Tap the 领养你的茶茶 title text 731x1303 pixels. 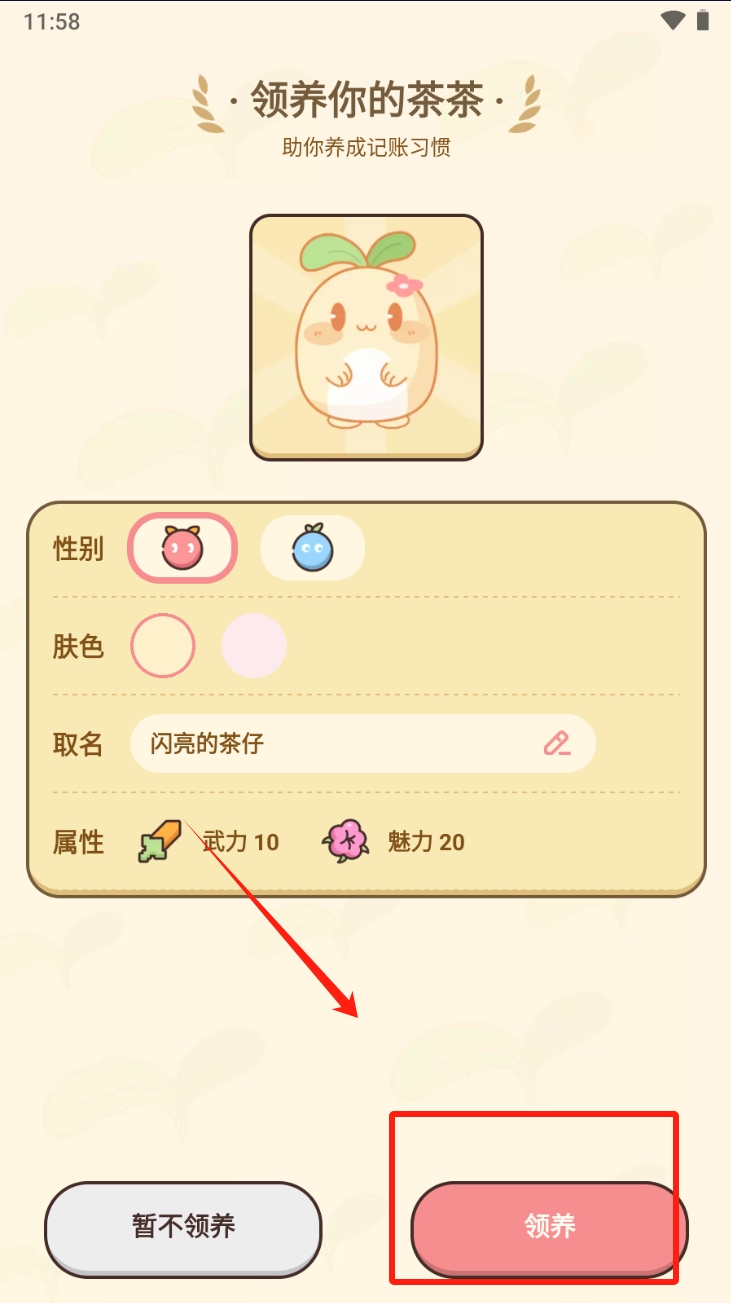tap(366, 101)
